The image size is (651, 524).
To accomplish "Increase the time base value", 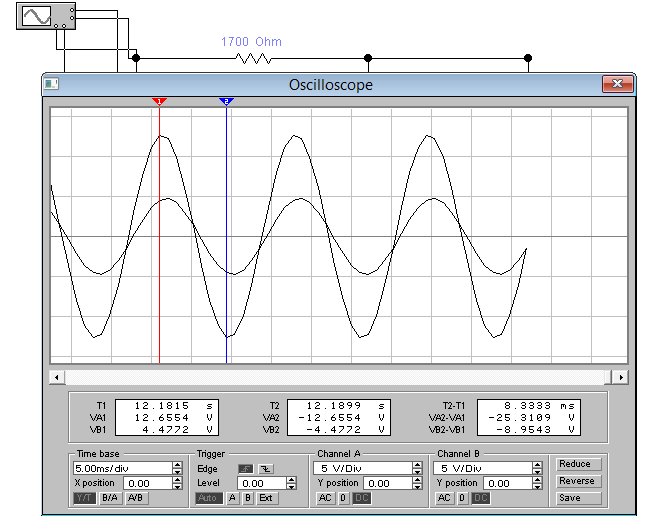I will coord(177,465).
